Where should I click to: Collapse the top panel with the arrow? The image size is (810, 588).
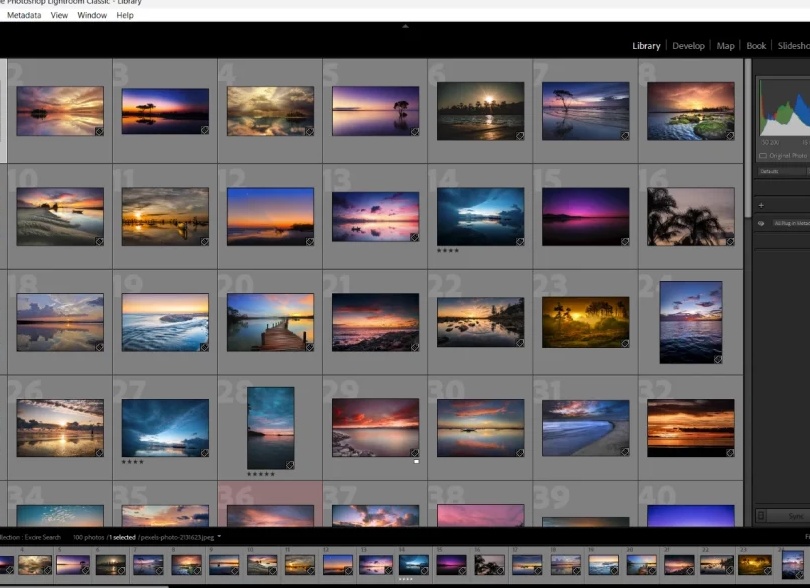coord(406,26)
